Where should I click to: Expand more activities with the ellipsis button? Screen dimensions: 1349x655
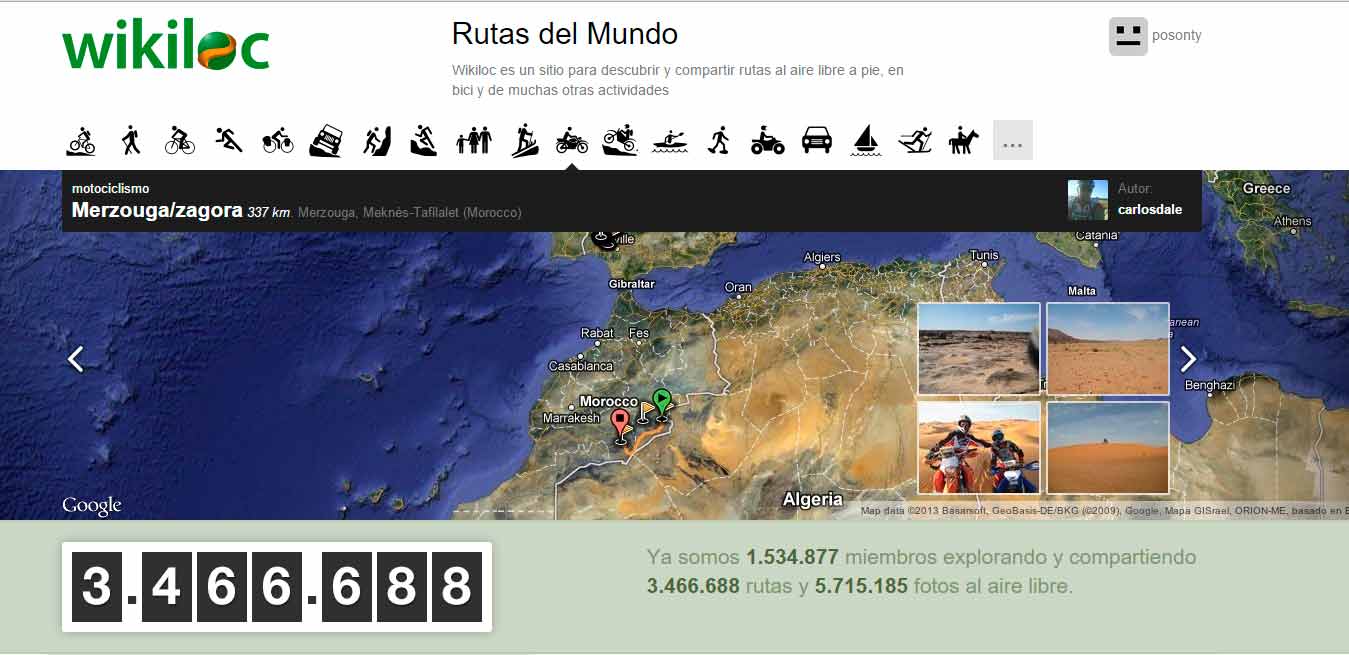pos(1012,141)
